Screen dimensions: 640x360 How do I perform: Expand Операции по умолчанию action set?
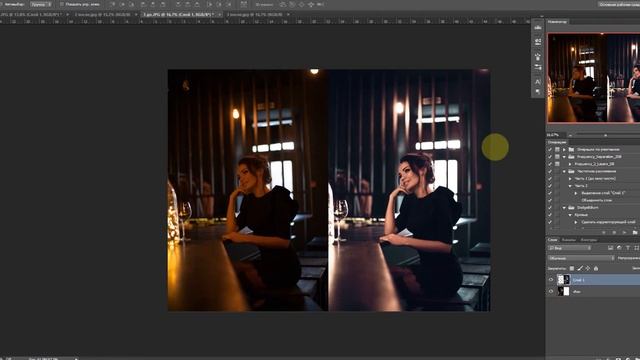pos(564,149)
